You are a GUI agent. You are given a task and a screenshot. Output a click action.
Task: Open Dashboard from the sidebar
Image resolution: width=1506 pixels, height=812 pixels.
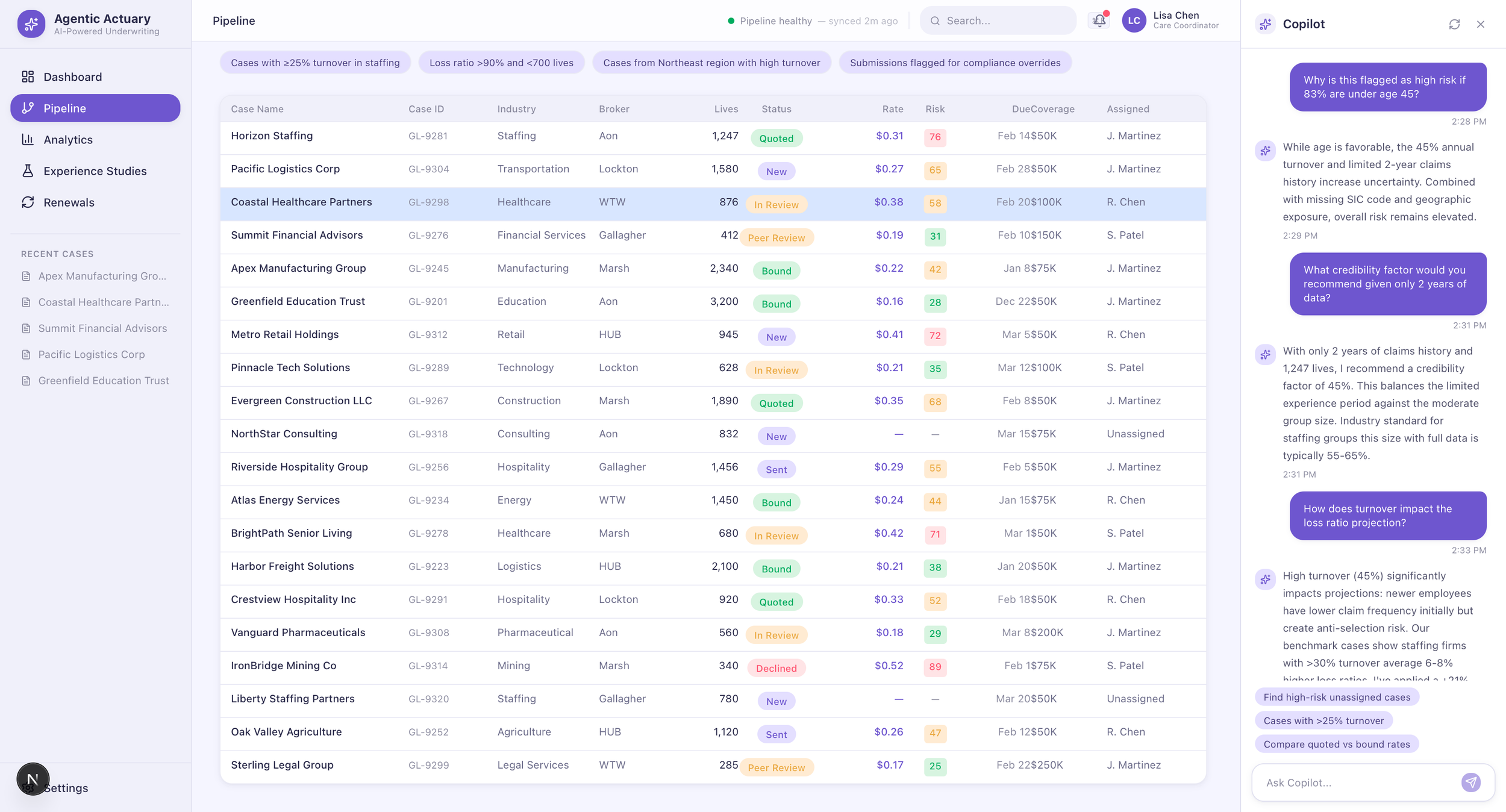tap(72, 77)
